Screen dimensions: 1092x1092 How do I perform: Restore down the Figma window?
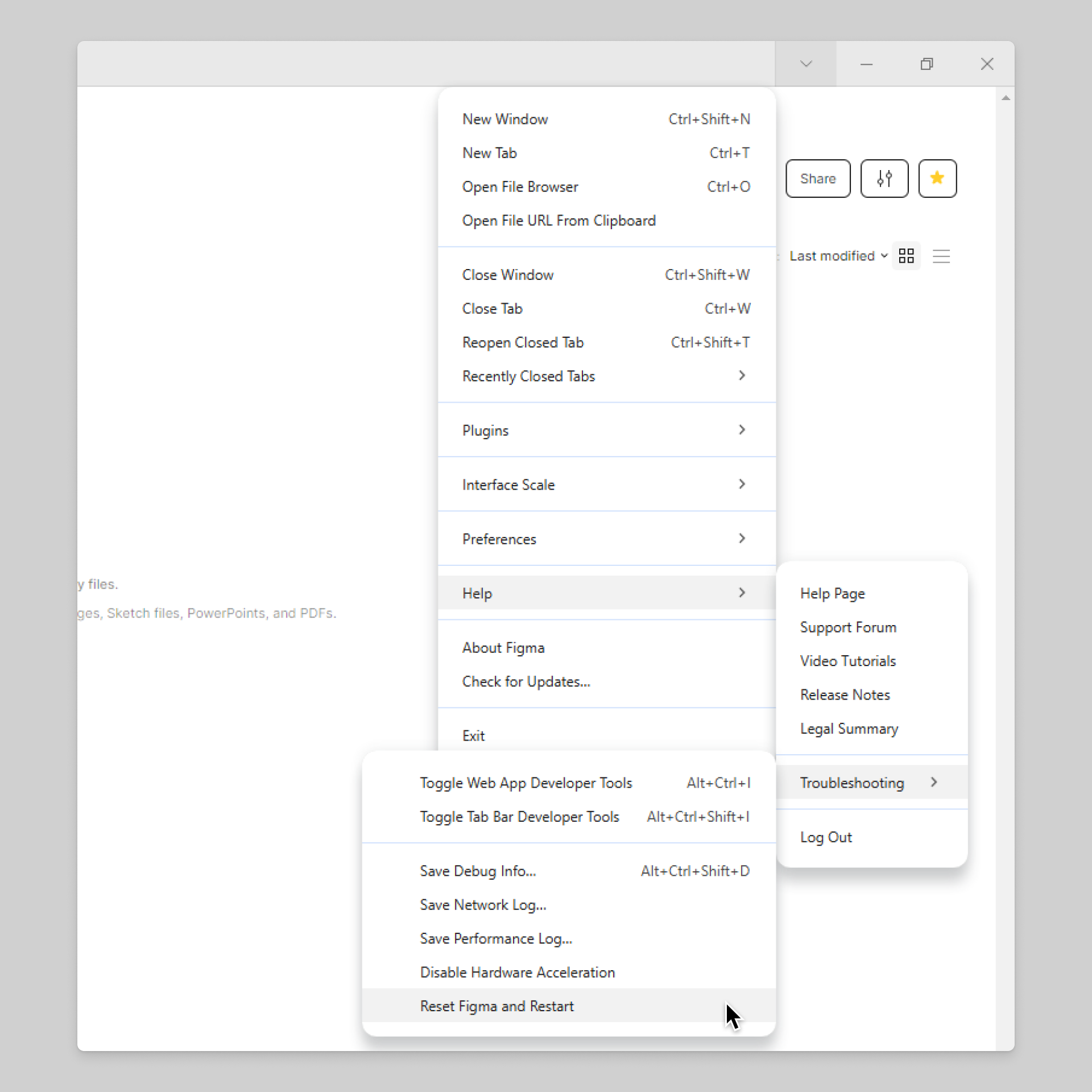coord(926,64)
